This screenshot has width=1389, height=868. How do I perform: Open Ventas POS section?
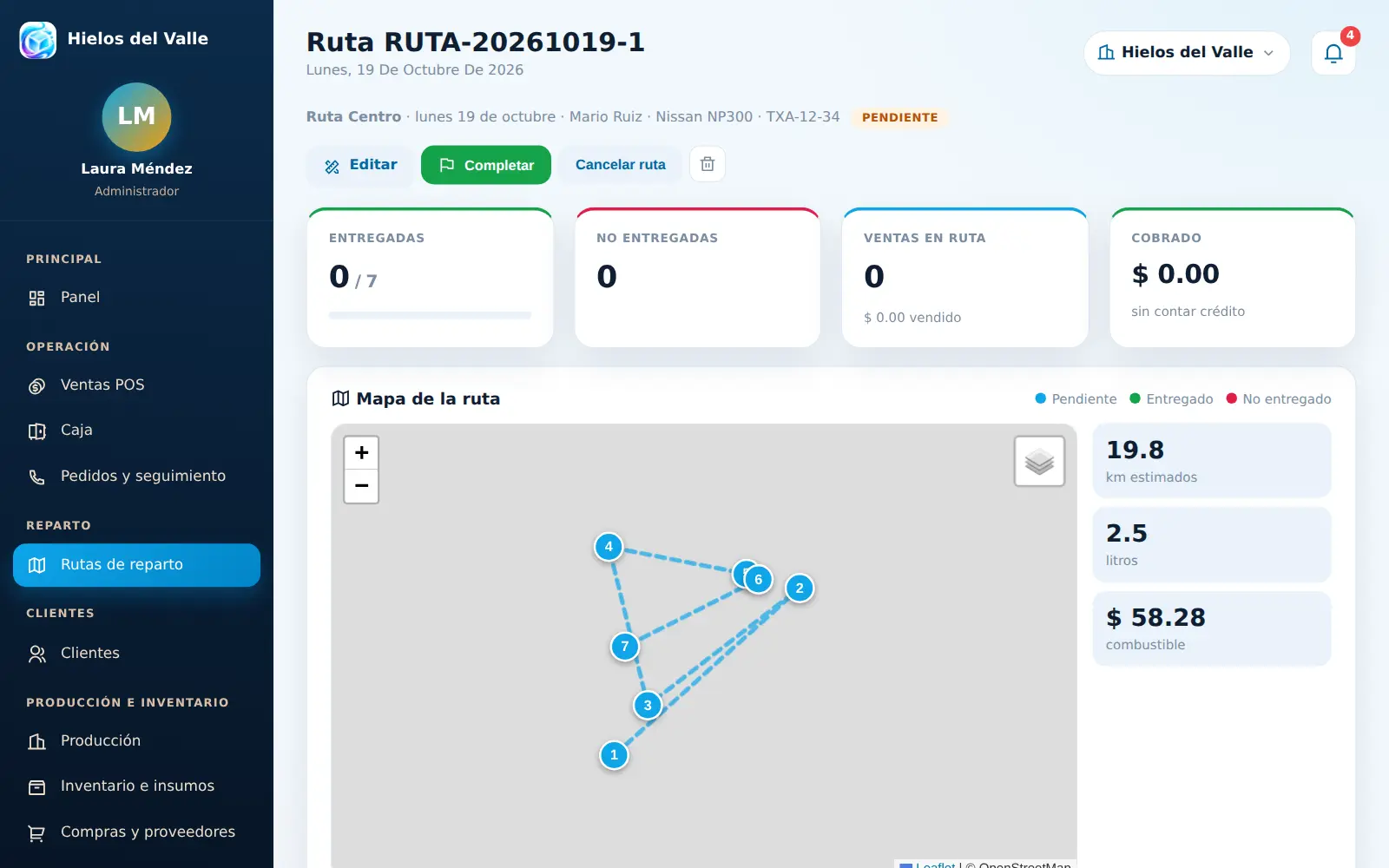pos(136,385)
